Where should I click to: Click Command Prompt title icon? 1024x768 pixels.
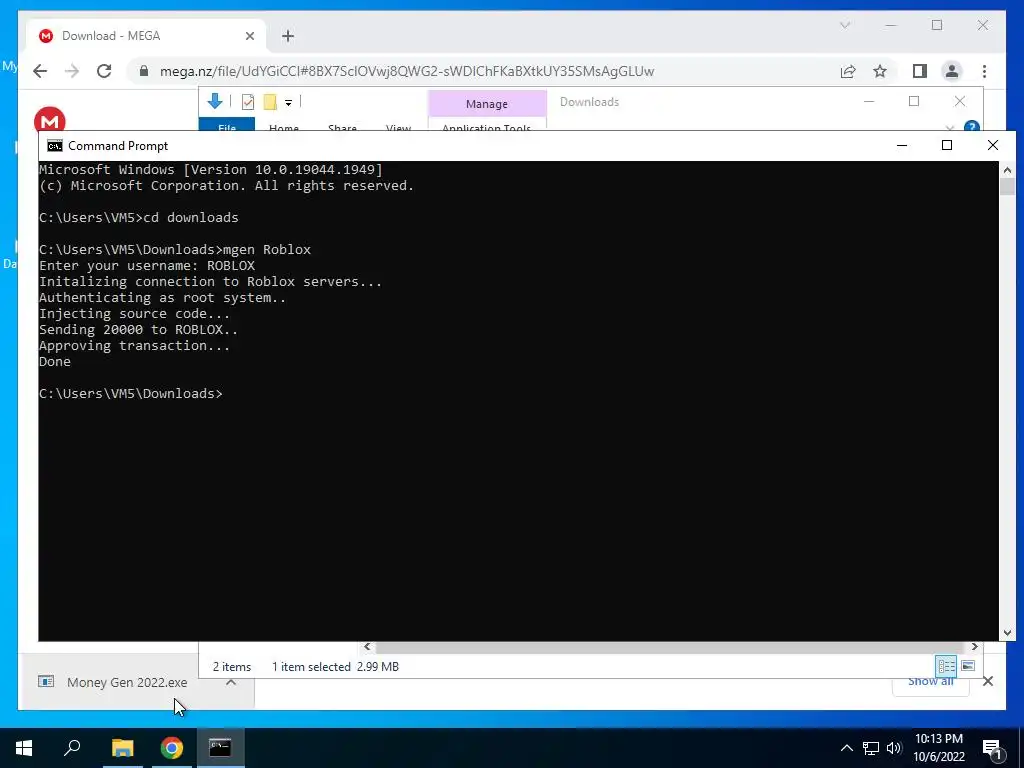(55, 146)
